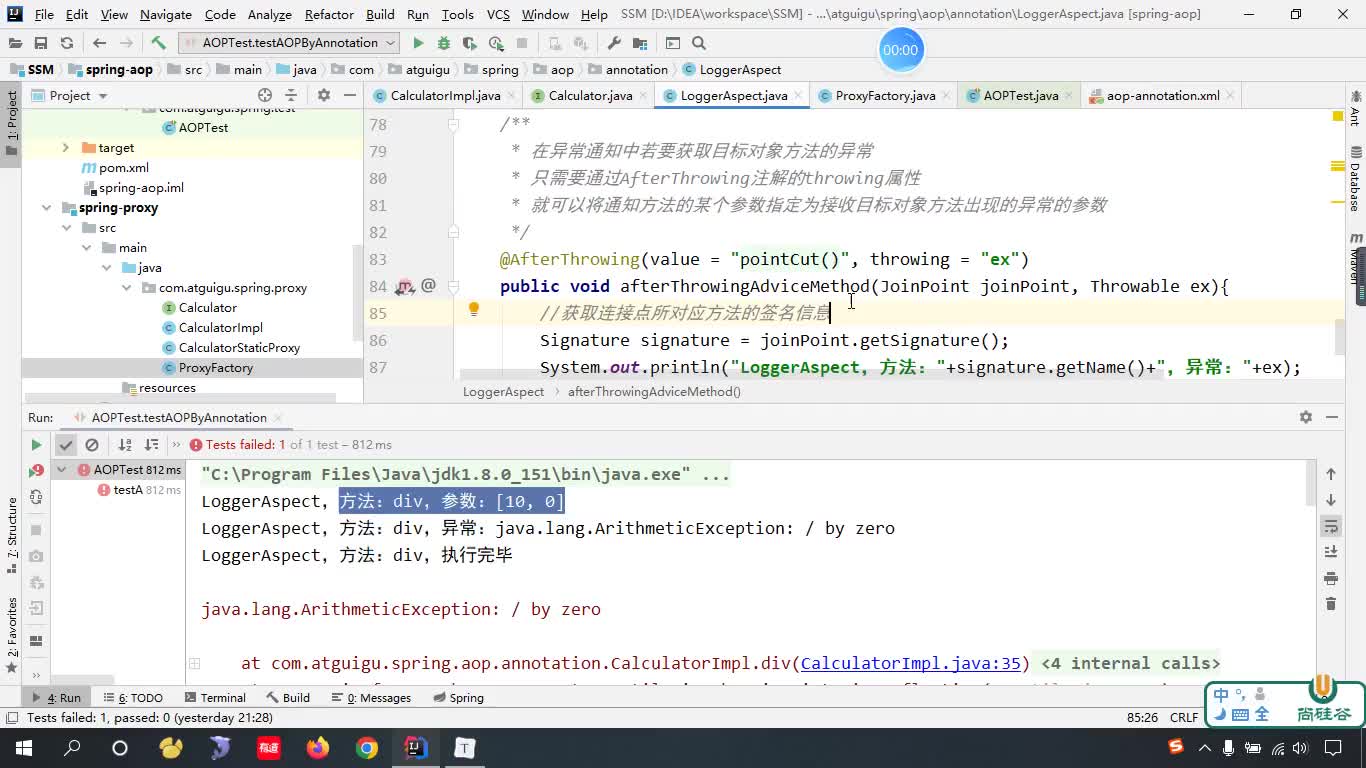
Task: Collapse the main folder
Action: (86, 247)
